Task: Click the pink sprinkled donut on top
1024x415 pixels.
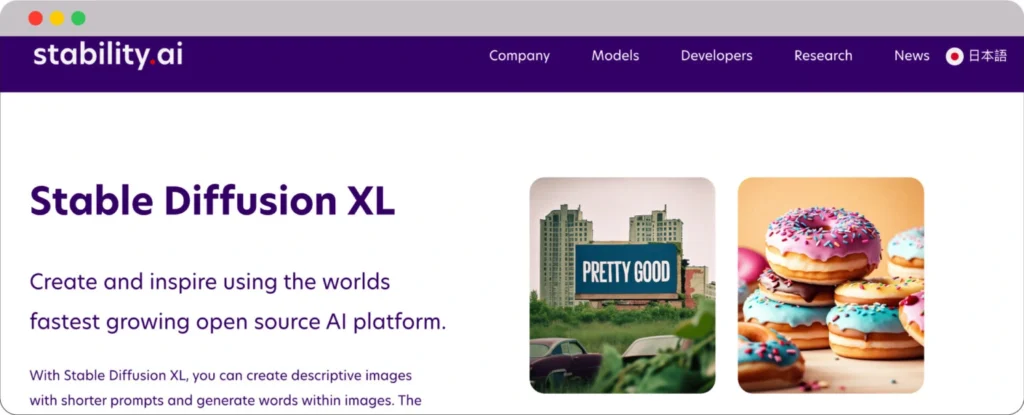Action: (x=823, y=236)
